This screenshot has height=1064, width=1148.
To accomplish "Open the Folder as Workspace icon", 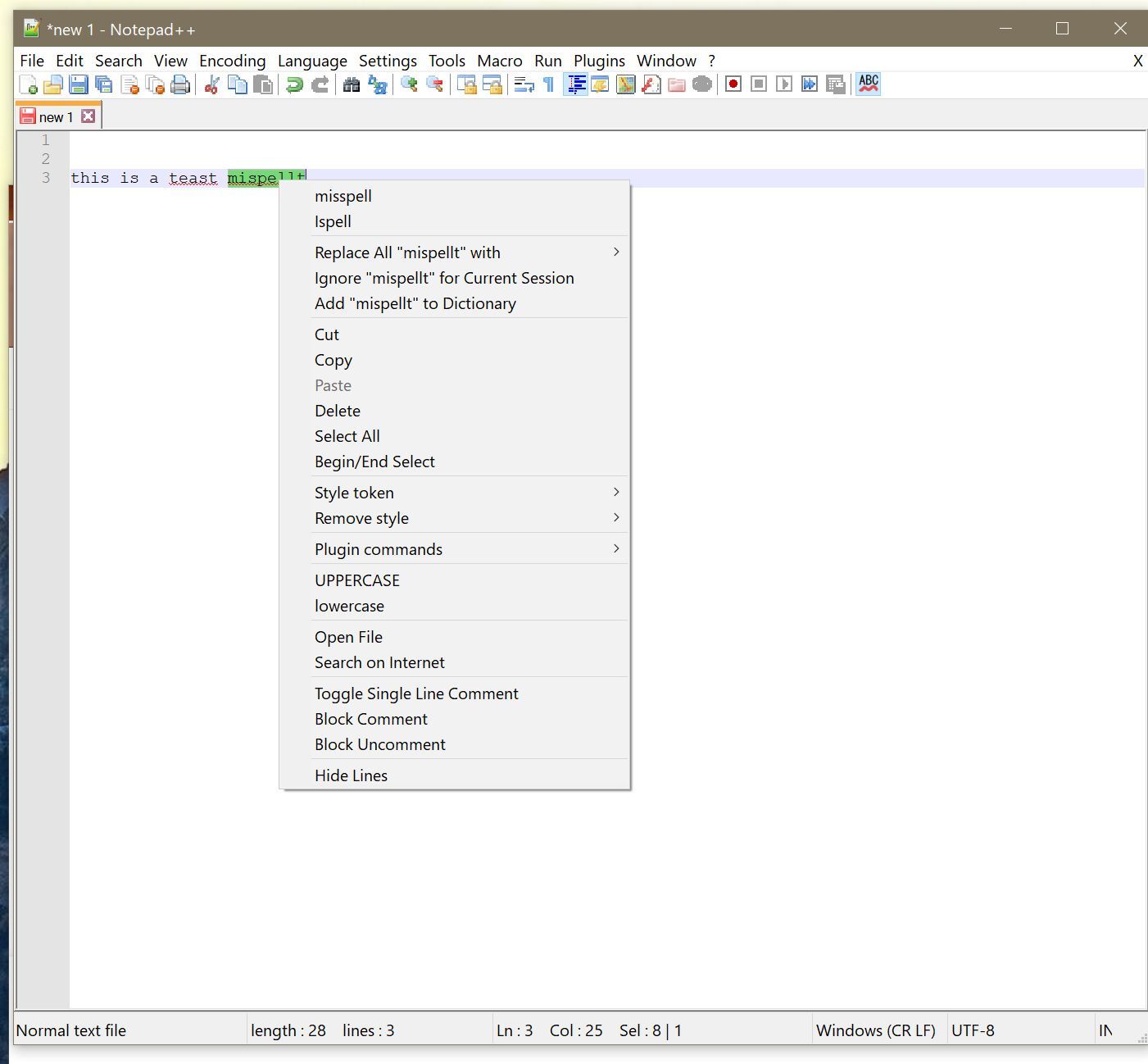I will [x=677, y=84].
